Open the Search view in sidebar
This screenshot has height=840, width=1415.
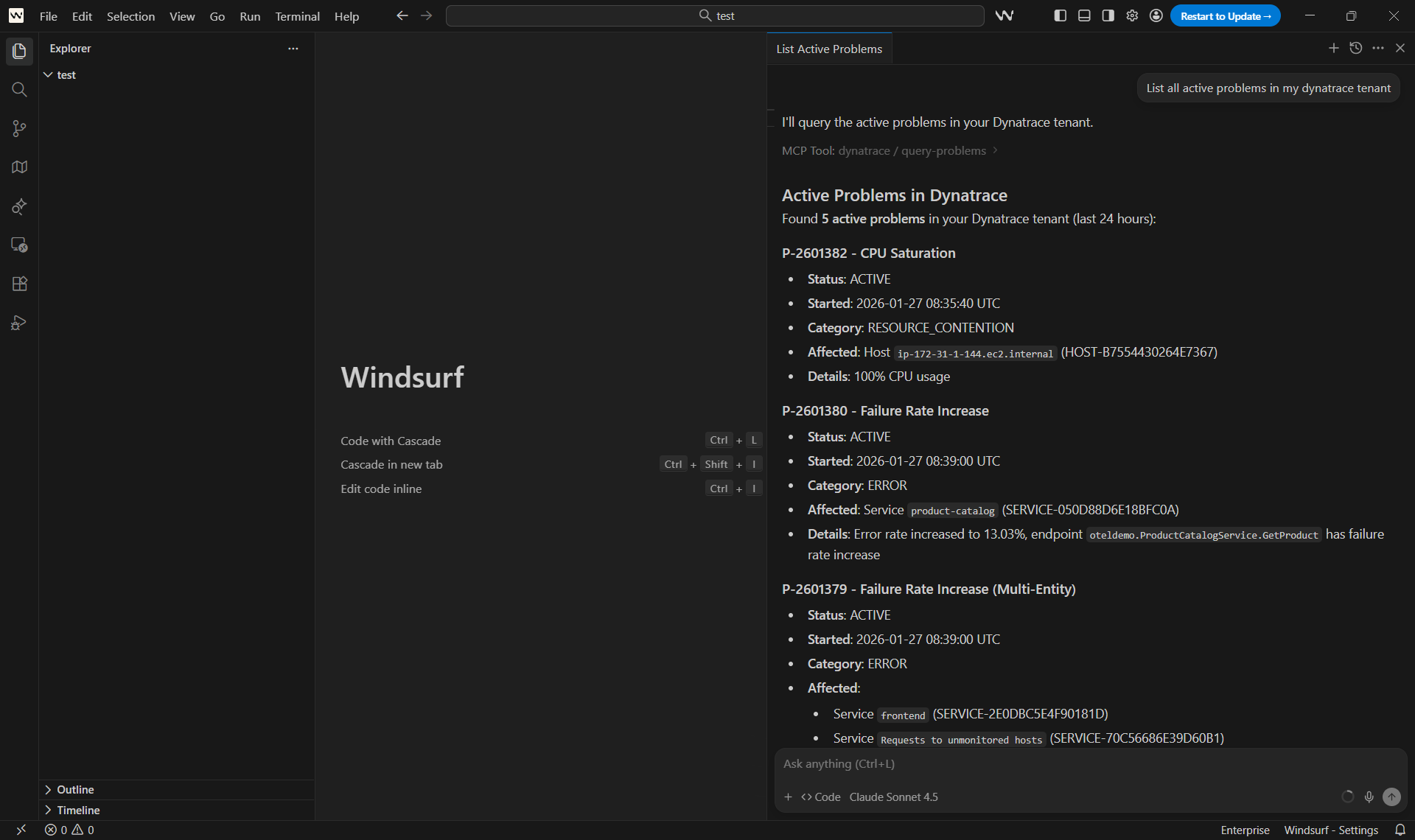[x=19, y=90]
